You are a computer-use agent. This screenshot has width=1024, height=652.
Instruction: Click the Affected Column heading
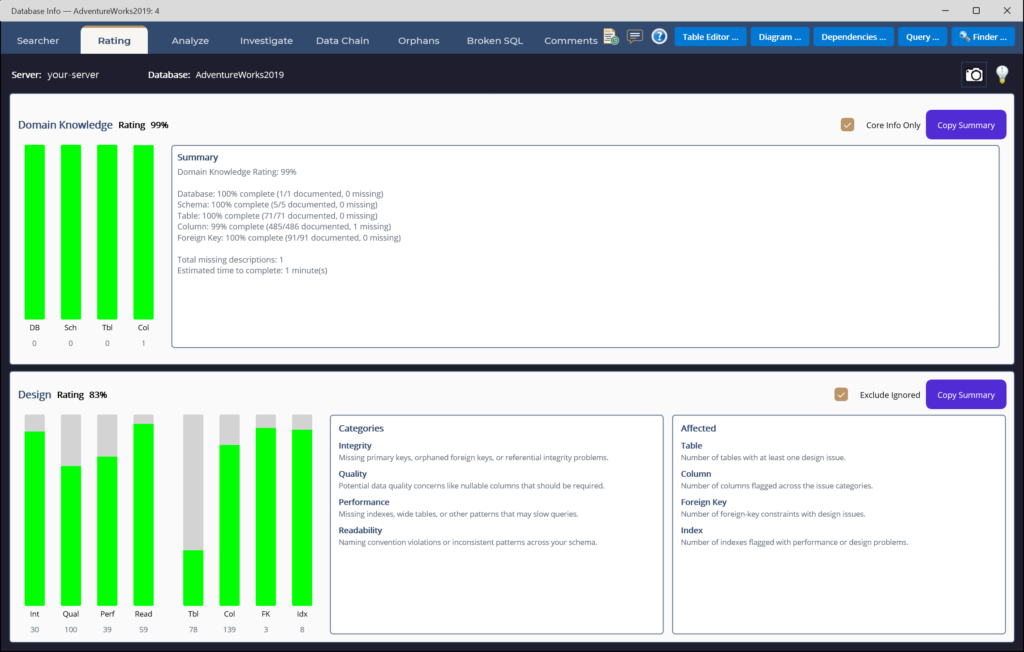click(696, 474)
